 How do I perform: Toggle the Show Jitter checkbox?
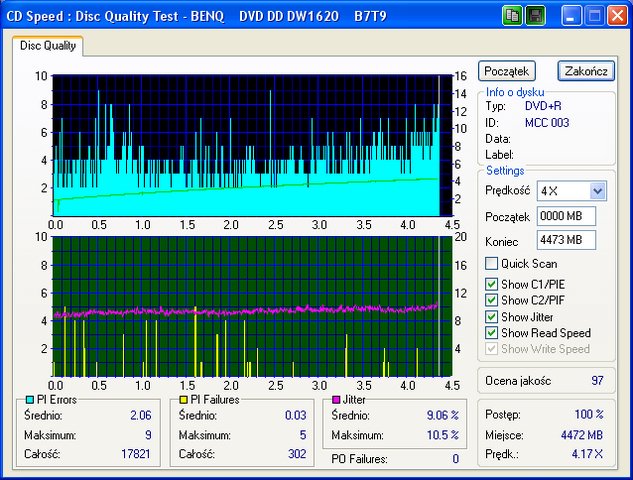coord(491,317)
